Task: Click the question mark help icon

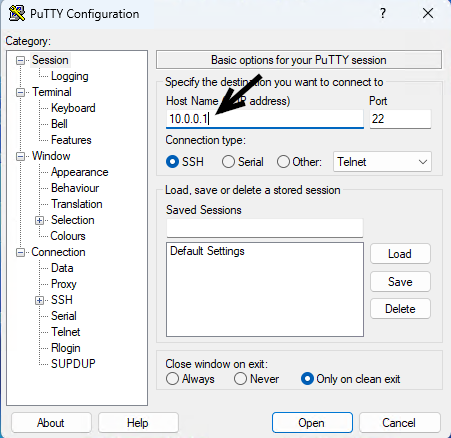Action: coord(383,13)
